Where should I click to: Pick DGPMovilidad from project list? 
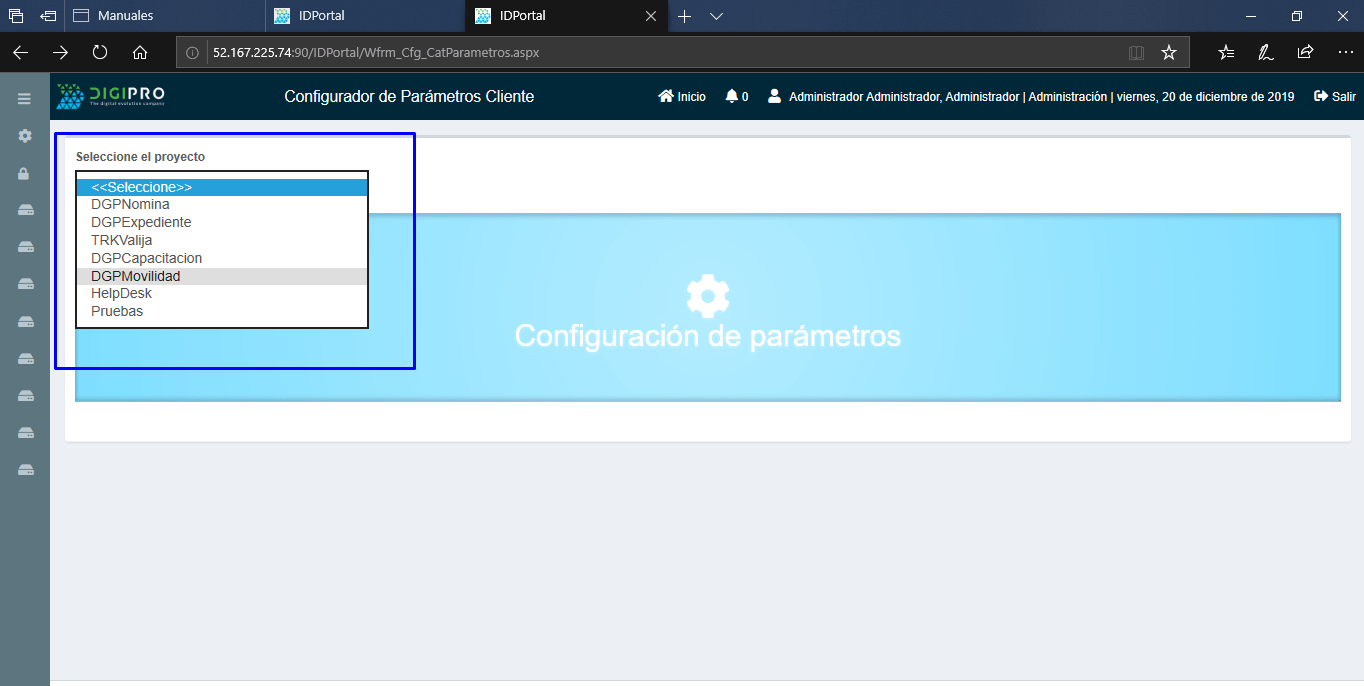(x=136, y=276)
